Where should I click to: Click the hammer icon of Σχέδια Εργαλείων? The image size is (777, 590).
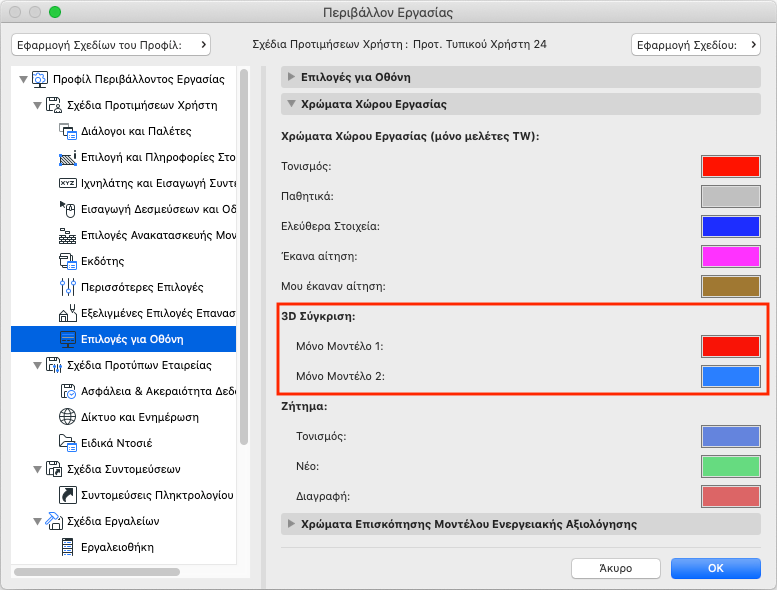54,521
